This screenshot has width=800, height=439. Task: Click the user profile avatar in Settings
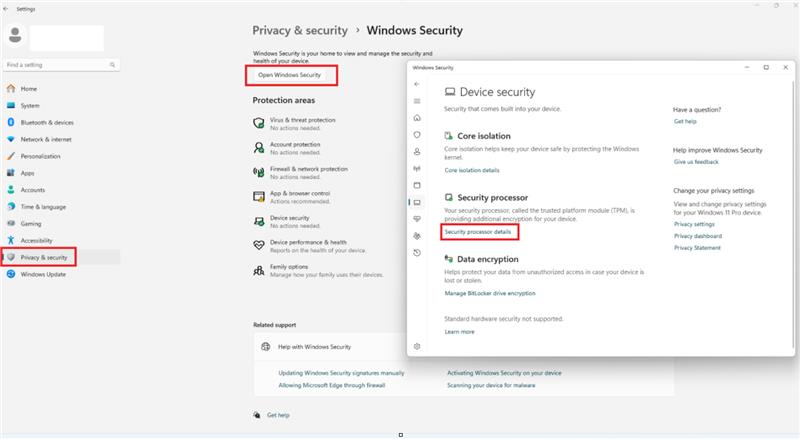click(15, 36)
